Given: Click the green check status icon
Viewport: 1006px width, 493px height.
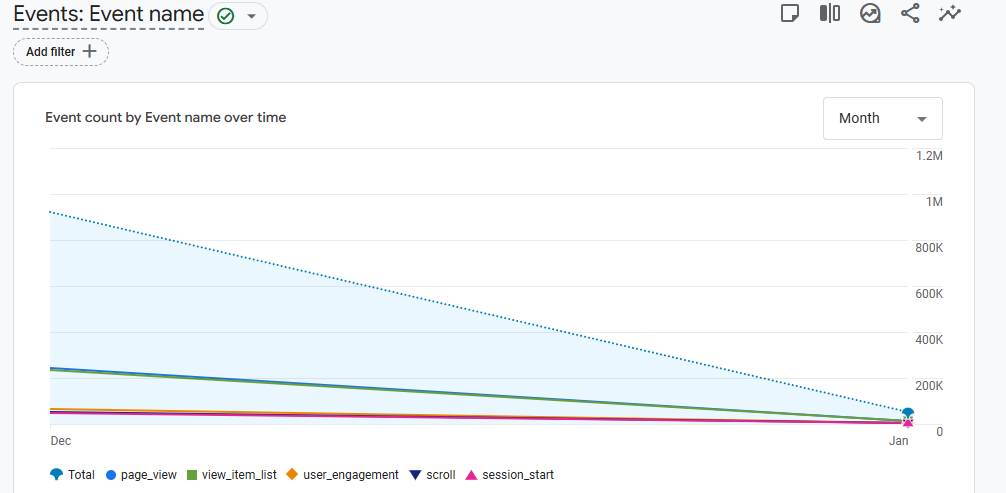Looking at the screenshot, I should (x=225, y=16).
